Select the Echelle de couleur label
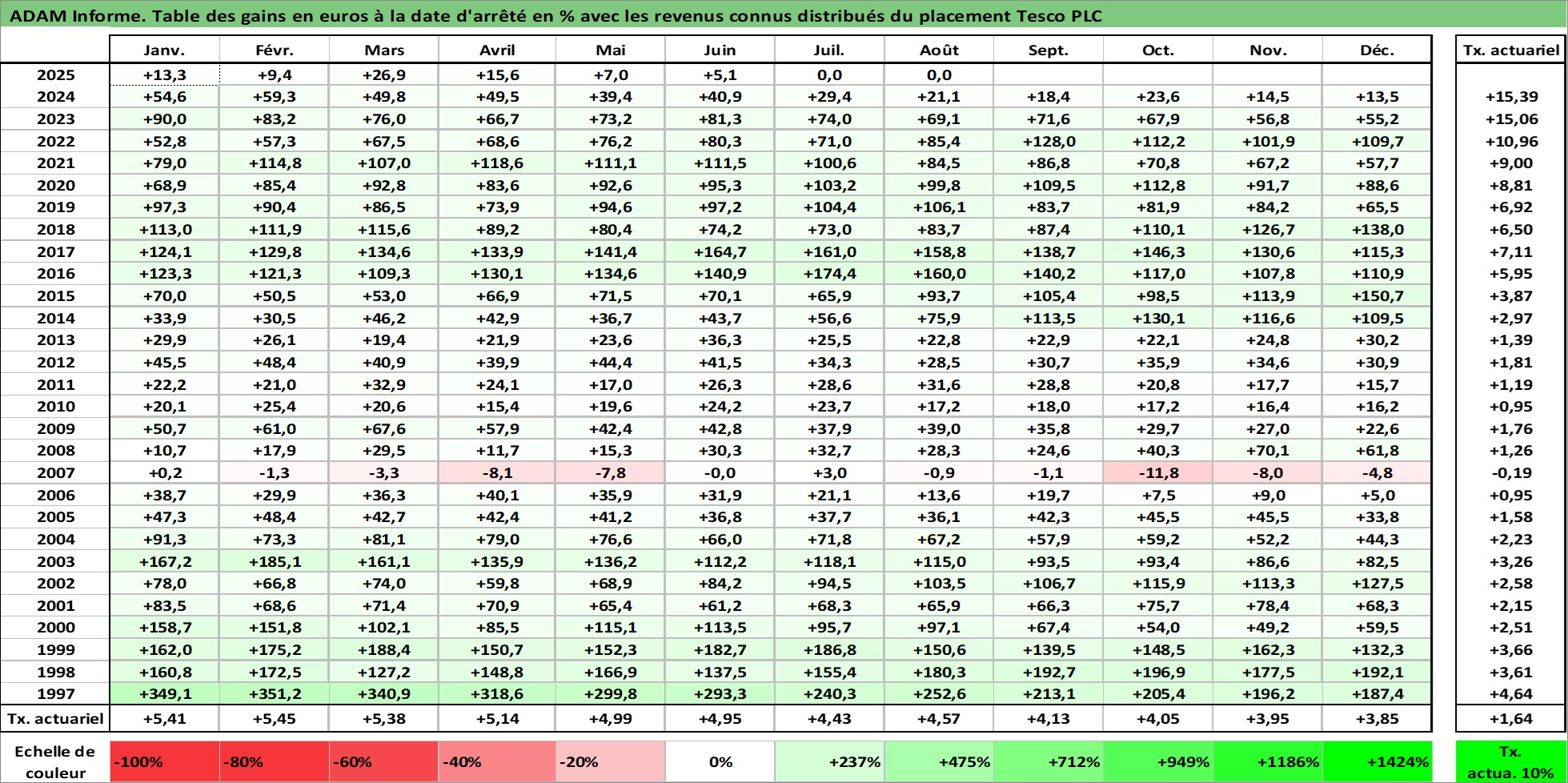The image size is (1568, 783). click(x=55, y=762)
